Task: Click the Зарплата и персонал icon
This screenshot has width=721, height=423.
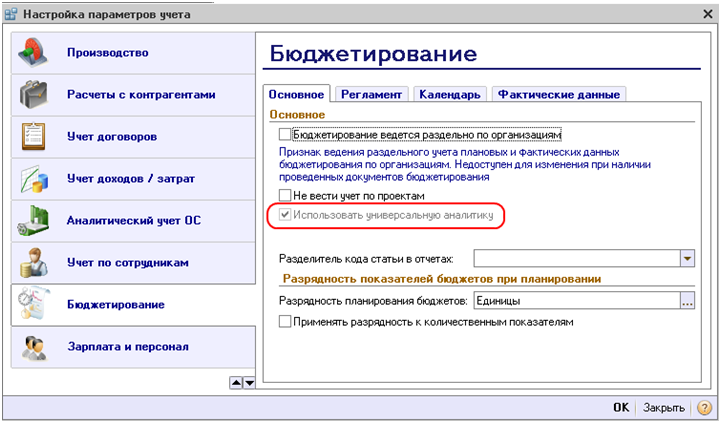Action: pyautogui.click(x=34, y=347)
